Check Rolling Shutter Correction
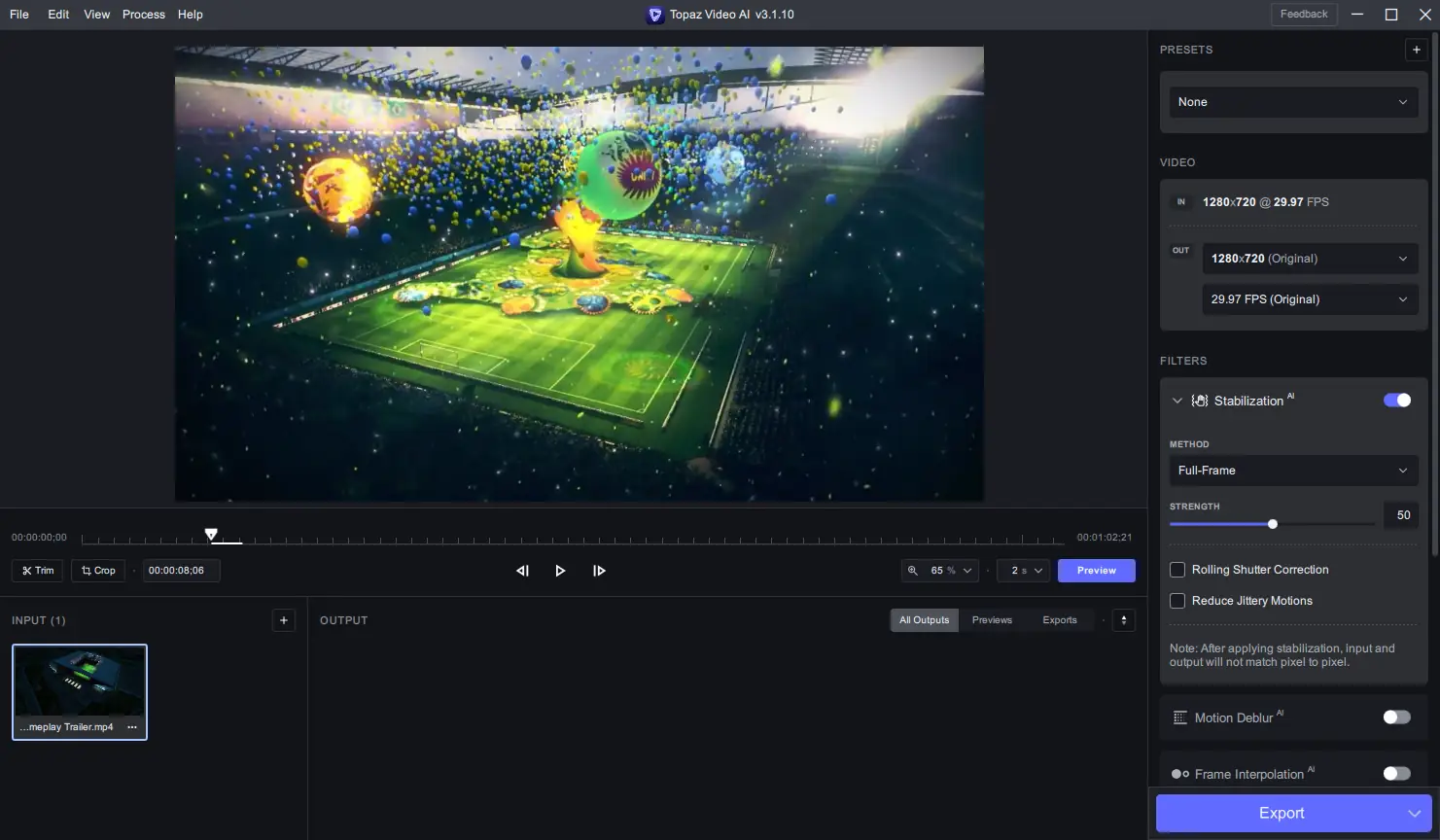This screenshot has width=1440, height=840. click(x=1177, y=570)
